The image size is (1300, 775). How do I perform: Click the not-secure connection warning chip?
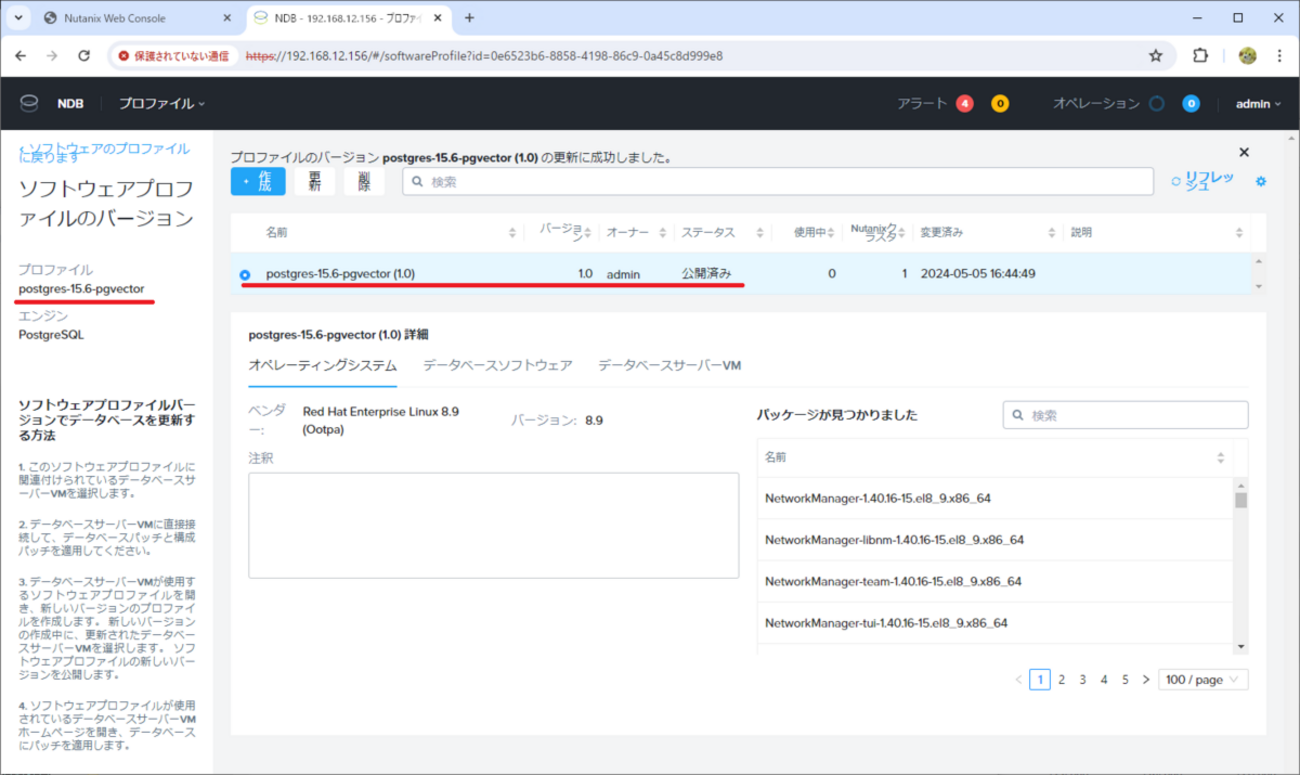(174, 56)
